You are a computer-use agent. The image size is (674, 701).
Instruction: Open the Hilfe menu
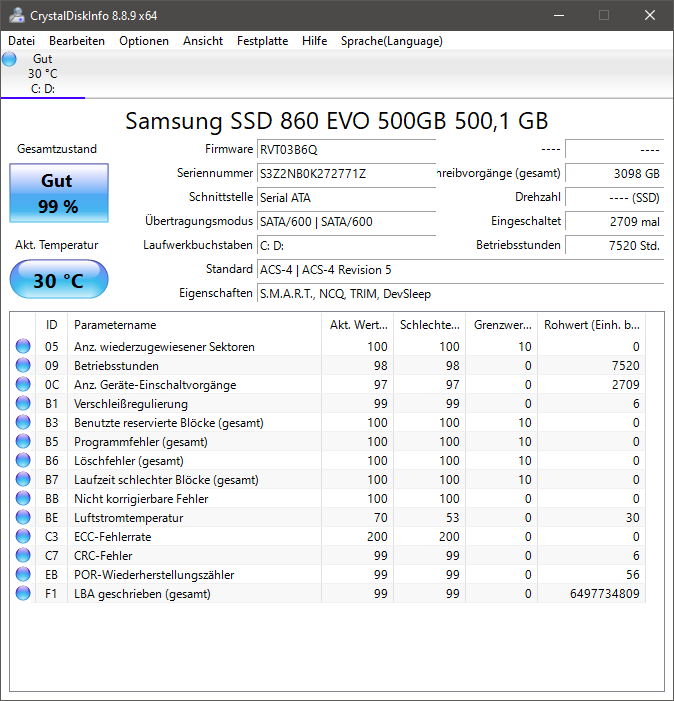click(314, 41)
